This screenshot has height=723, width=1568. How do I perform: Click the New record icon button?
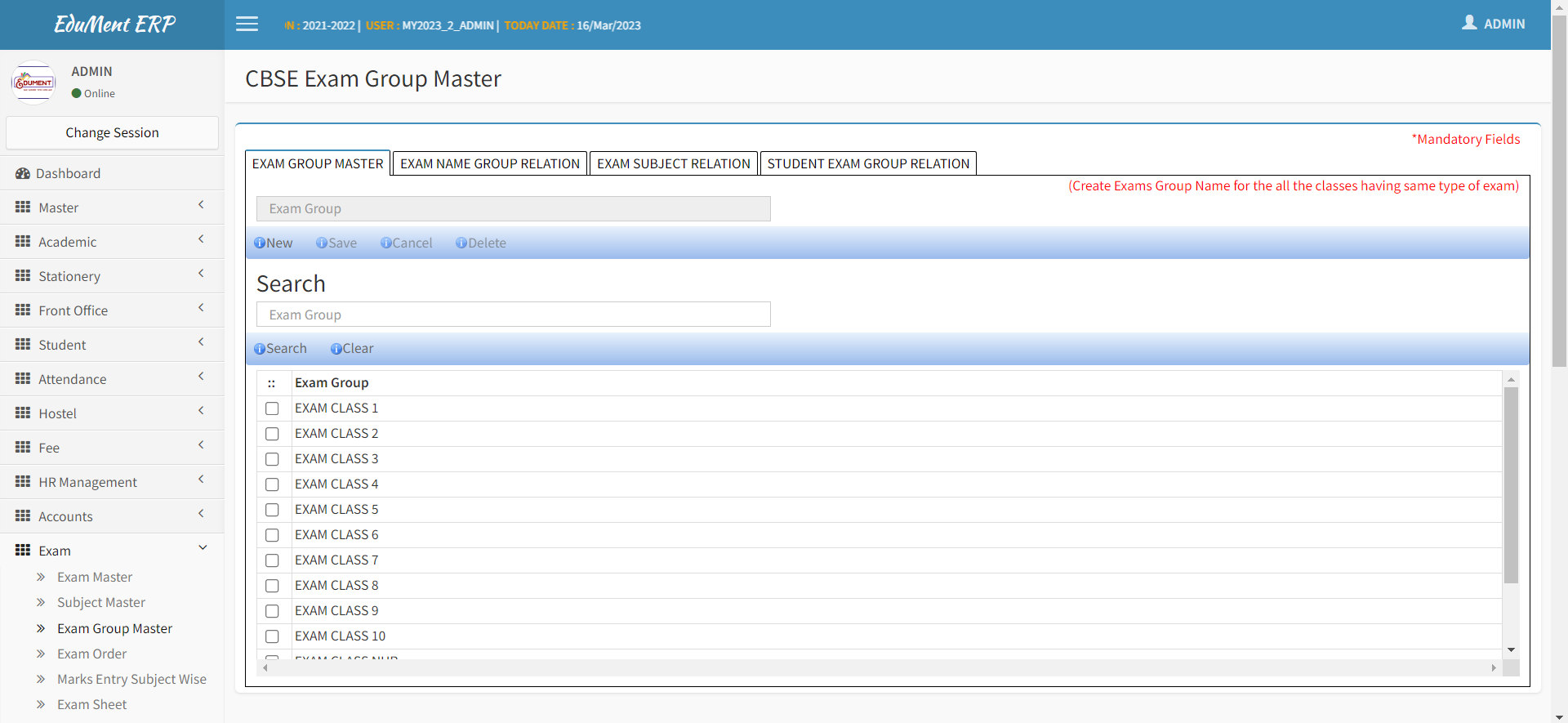(260, 243)
